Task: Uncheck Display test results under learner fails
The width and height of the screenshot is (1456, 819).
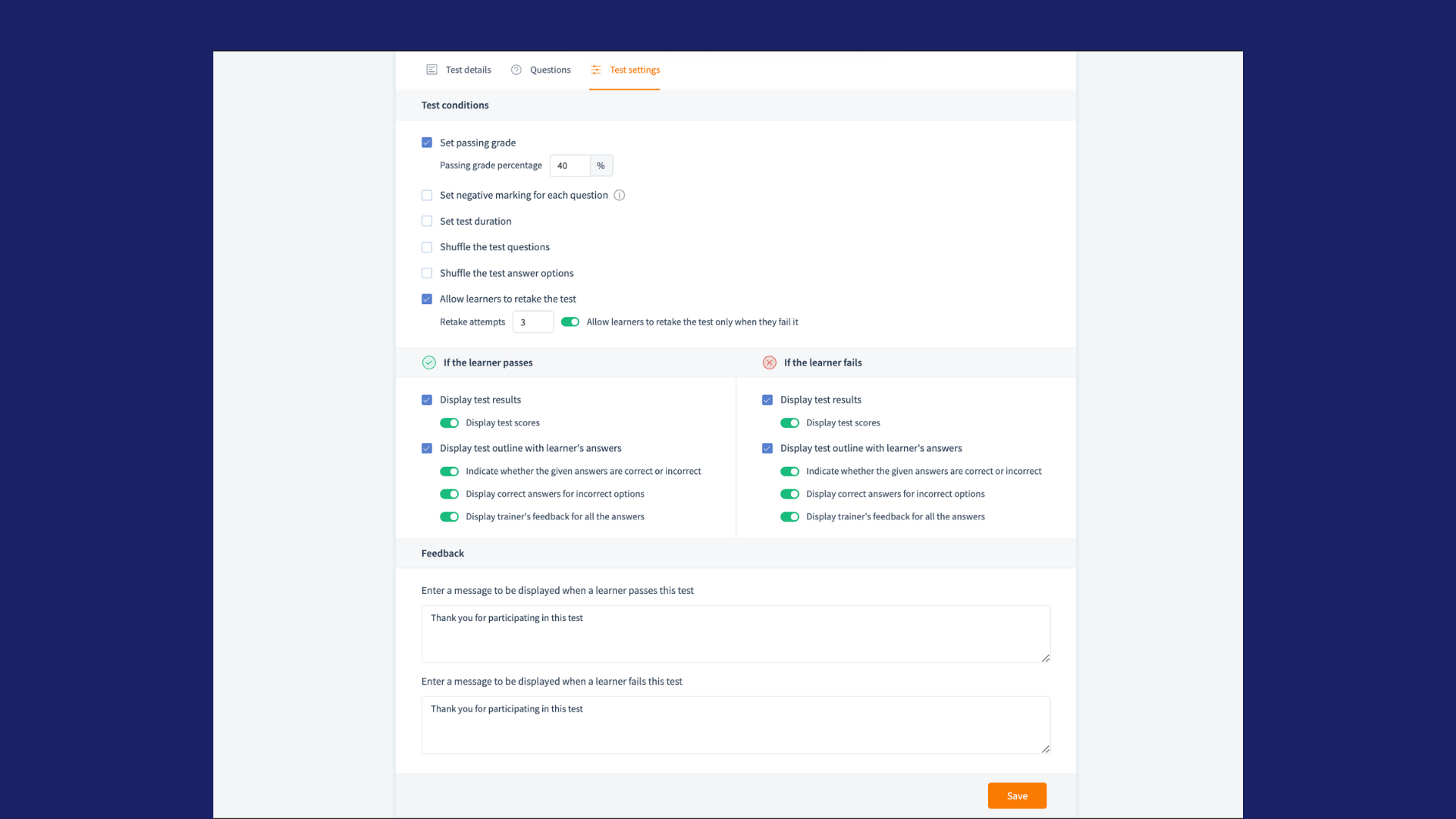Action: click(x=767, y=400)
